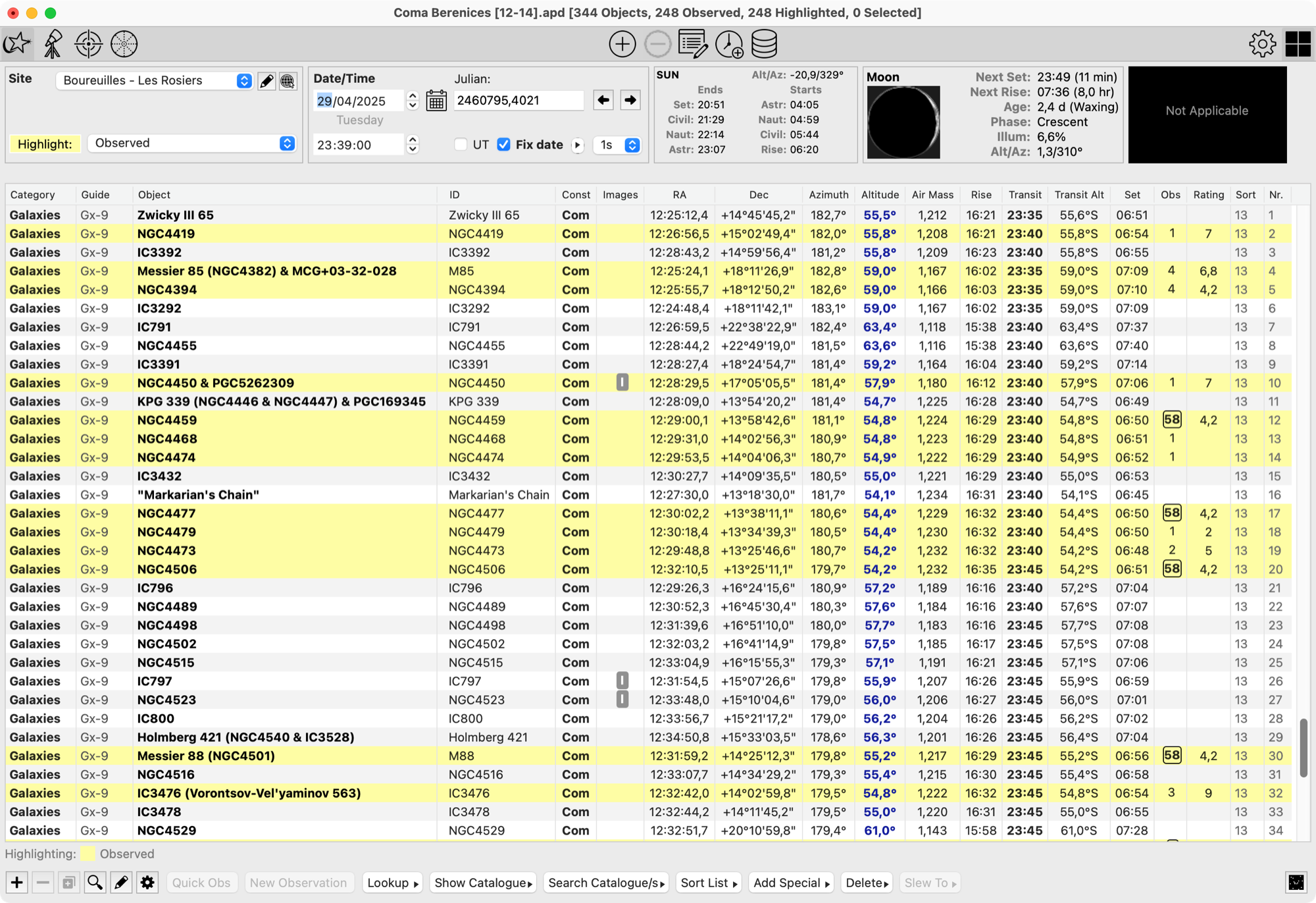
Task: Open the magnifier search icon
Action: pos(95,883)
